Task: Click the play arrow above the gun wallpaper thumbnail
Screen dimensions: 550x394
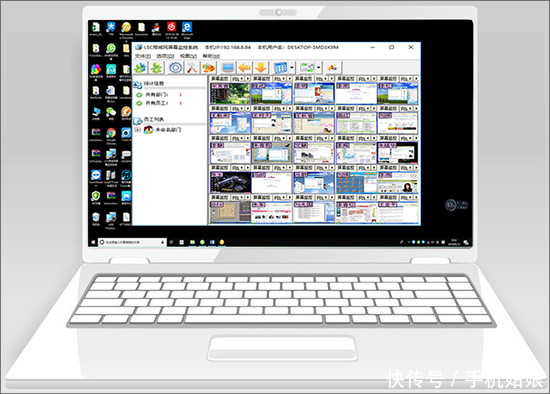Action: coord(248,168)
